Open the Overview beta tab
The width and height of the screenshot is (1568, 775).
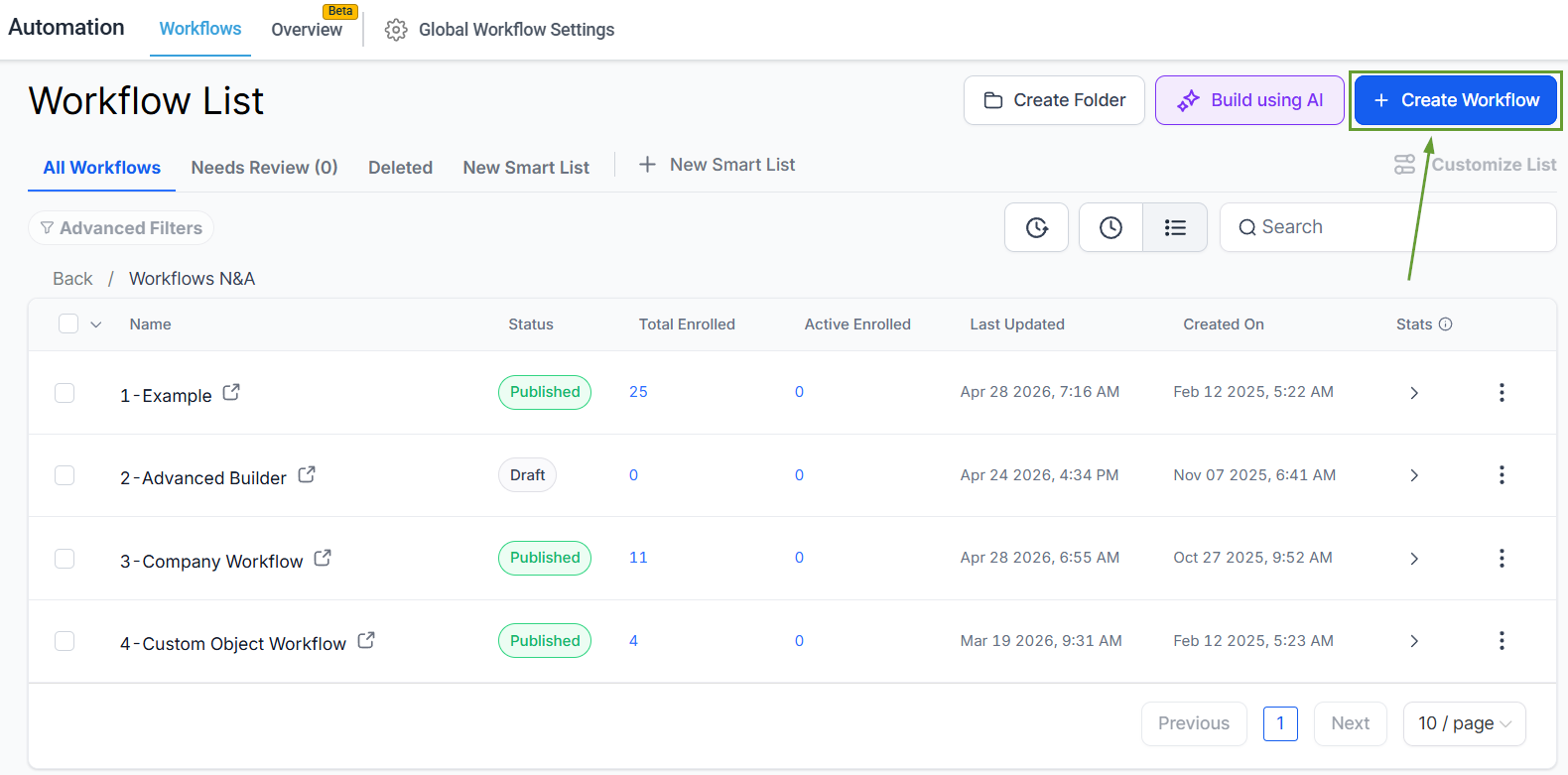click(x=307, y=30)
